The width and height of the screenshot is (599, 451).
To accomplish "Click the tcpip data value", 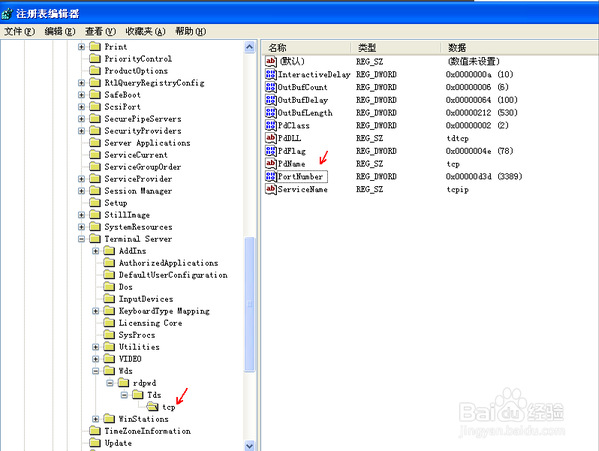I will point(457,189).
